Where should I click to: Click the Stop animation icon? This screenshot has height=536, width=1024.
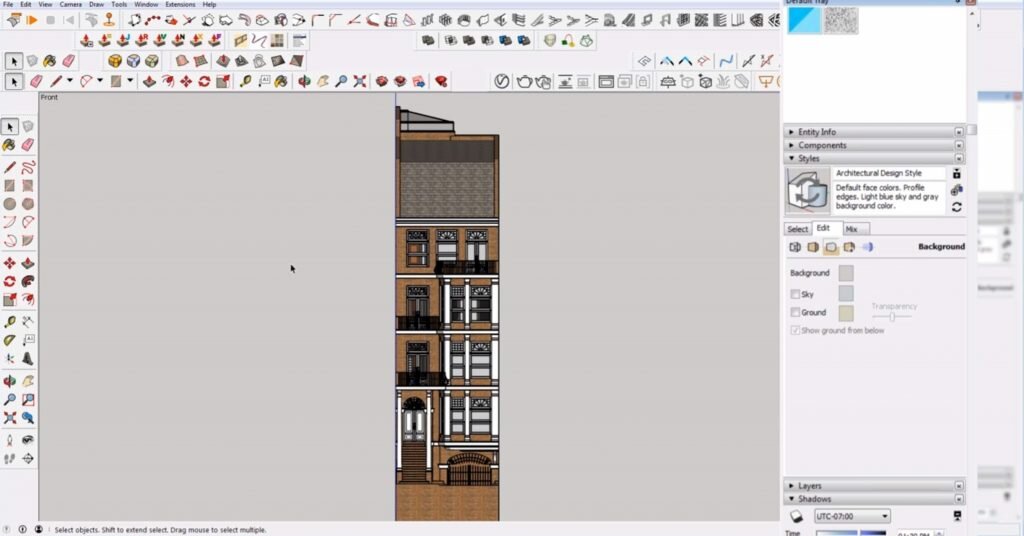point(50,20)
